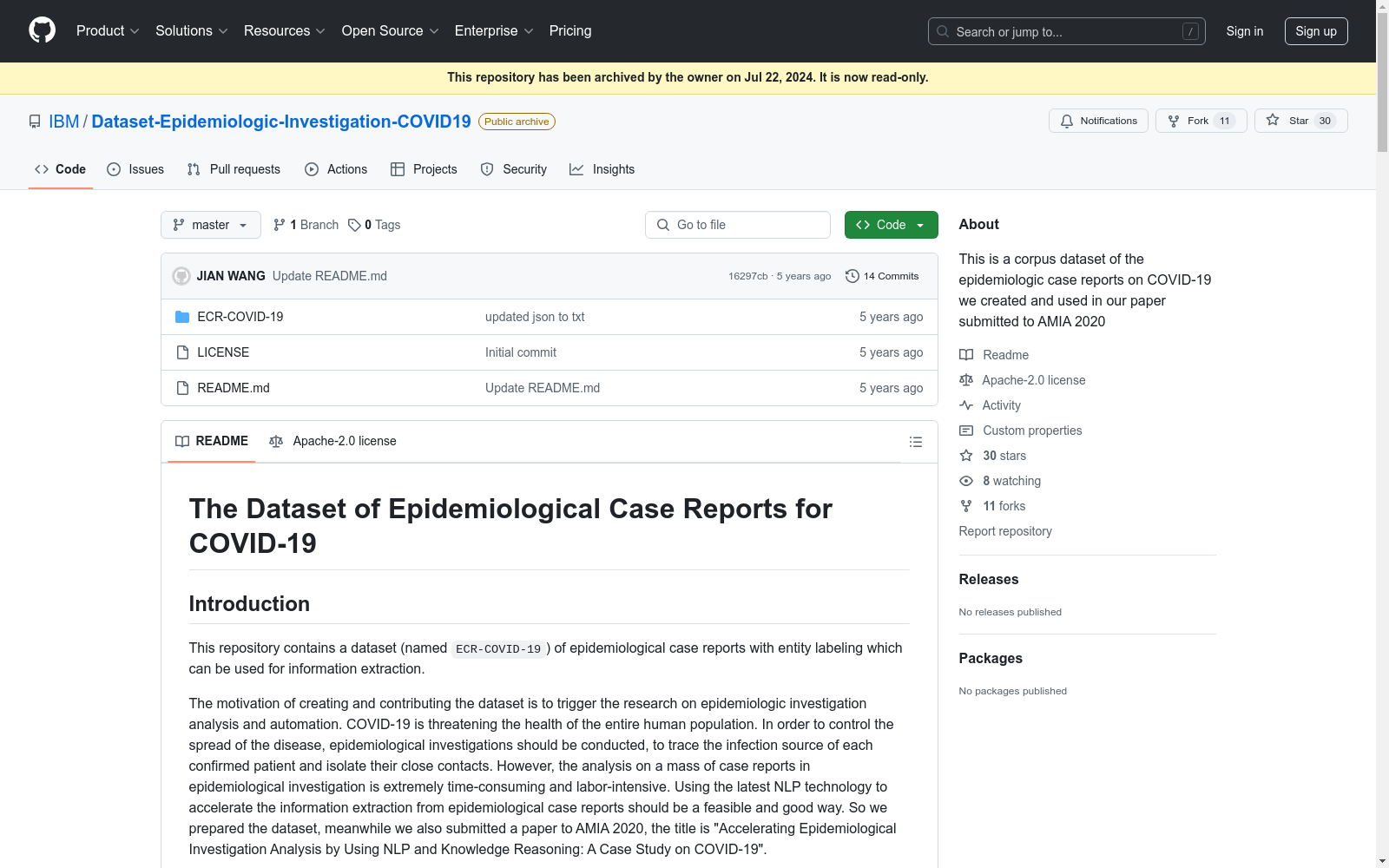Click the 1 Branch link
The width and height of the screenshot is (1389, 868).
(x=306, y=225)
